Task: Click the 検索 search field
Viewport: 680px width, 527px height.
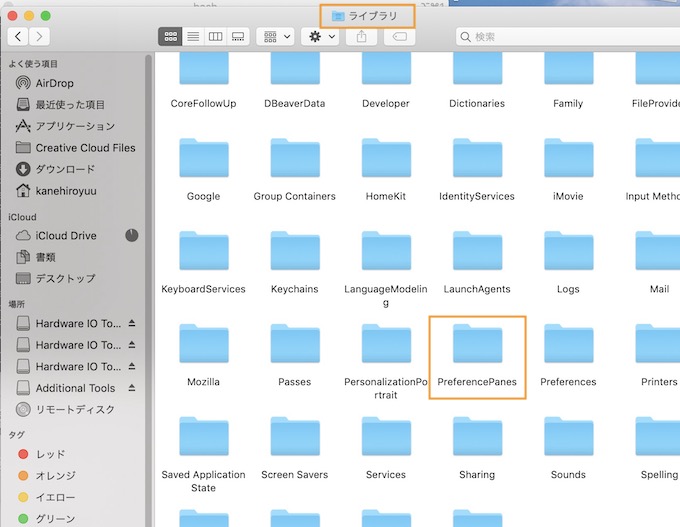Action: point(568,36)
